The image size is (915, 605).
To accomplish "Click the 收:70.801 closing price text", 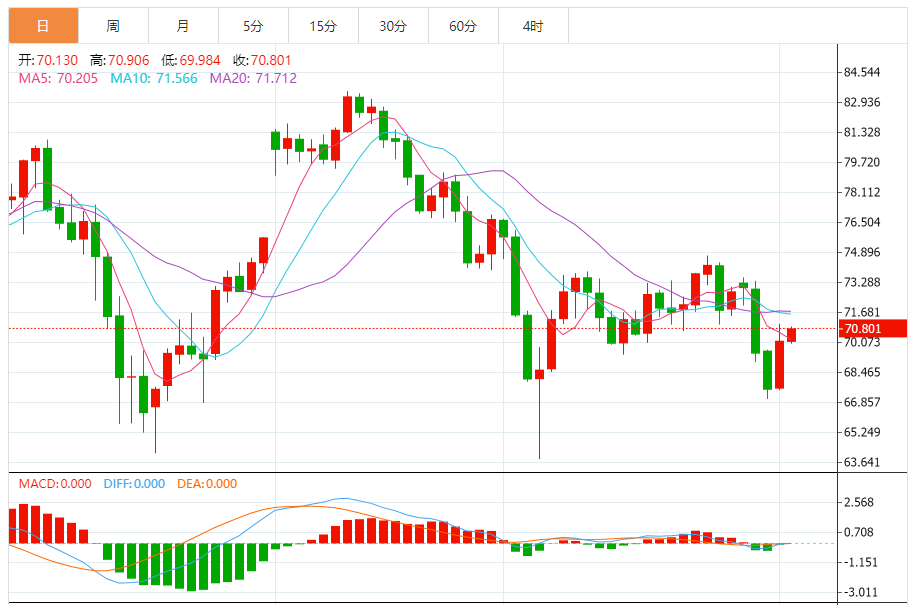I will [262, 60].
